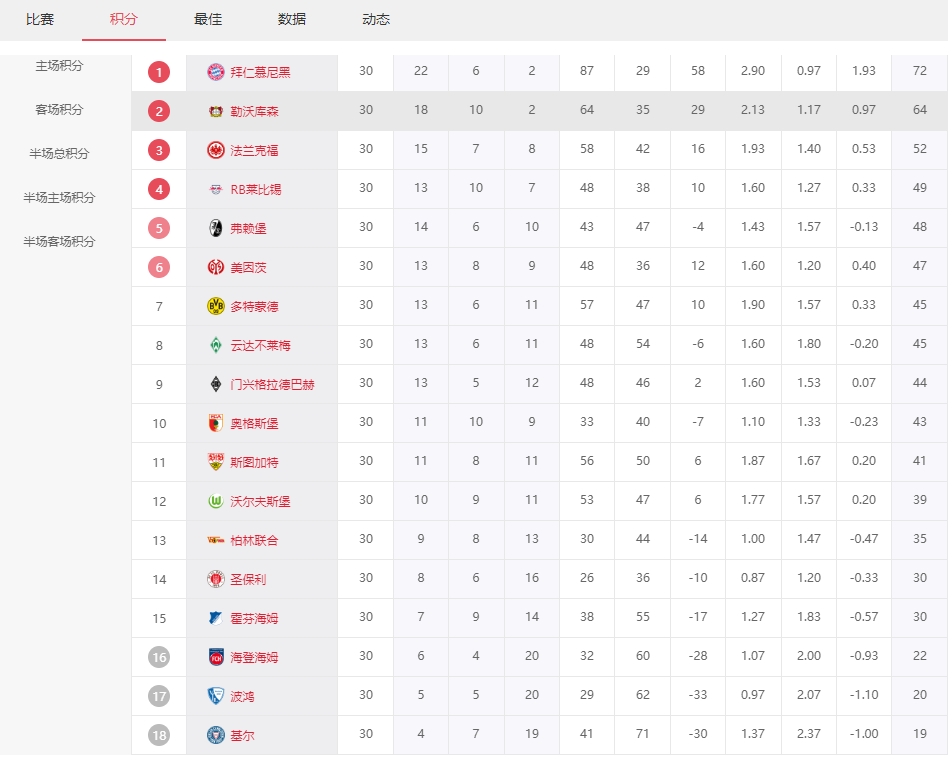Select the 数据 tab

[x=292, y=19]
